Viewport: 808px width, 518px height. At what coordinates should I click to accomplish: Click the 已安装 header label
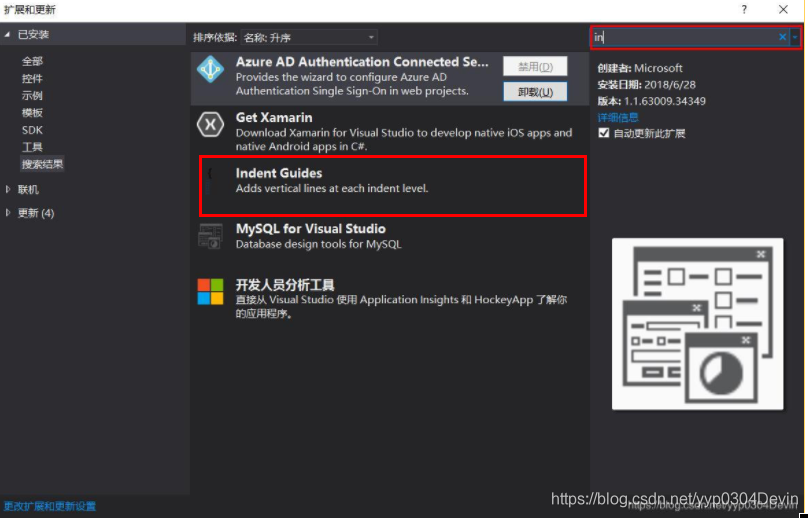coord(33,35)
